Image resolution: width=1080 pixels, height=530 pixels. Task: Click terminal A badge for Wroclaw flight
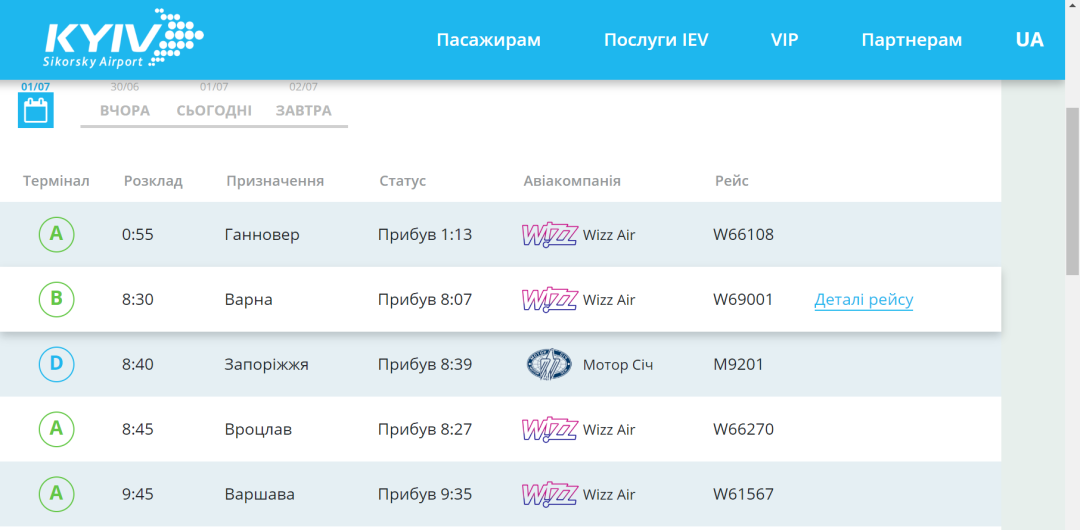[x=56, y=429]
